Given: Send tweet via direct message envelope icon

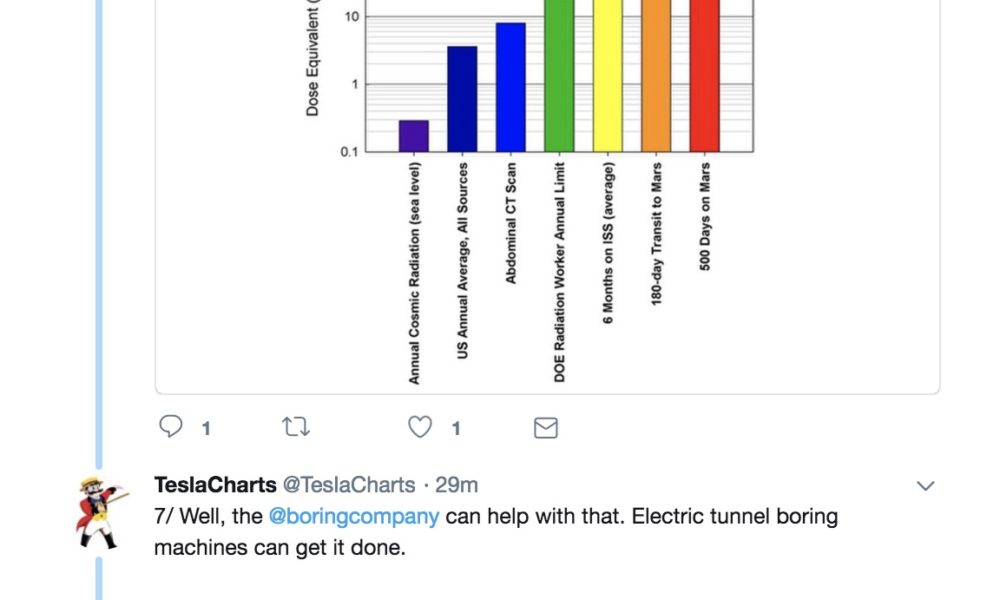Looking at the screenshot, I should pyautogui.click(x=546, y=427).
